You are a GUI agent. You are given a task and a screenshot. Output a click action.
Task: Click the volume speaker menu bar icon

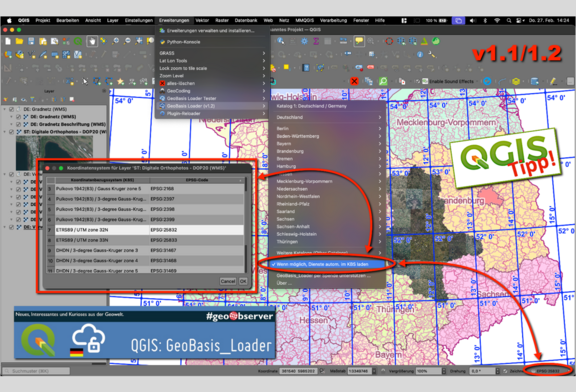pos(473,21)
